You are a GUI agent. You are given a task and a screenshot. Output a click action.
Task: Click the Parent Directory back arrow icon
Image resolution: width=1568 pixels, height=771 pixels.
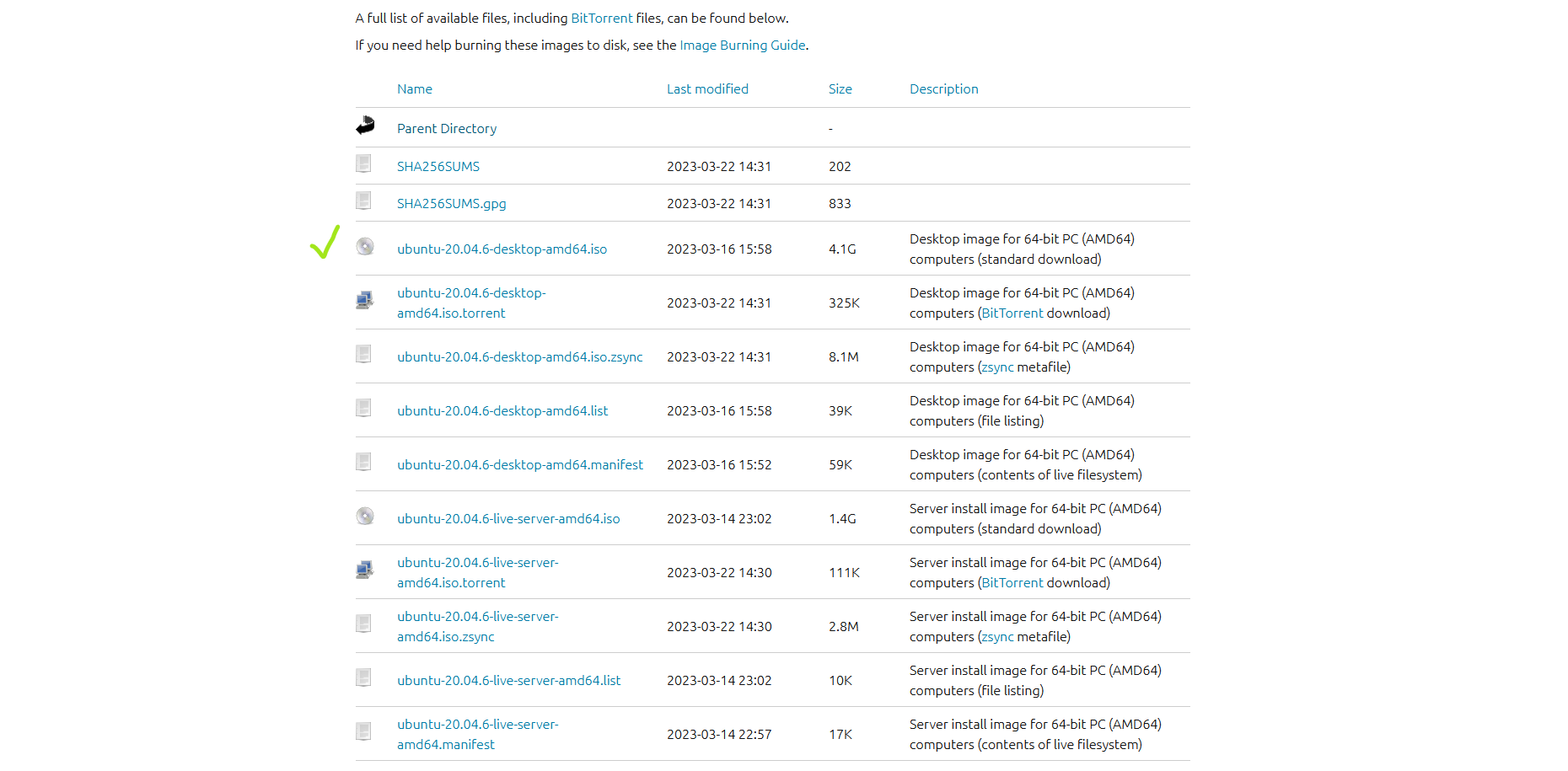[x=365, y=126]
